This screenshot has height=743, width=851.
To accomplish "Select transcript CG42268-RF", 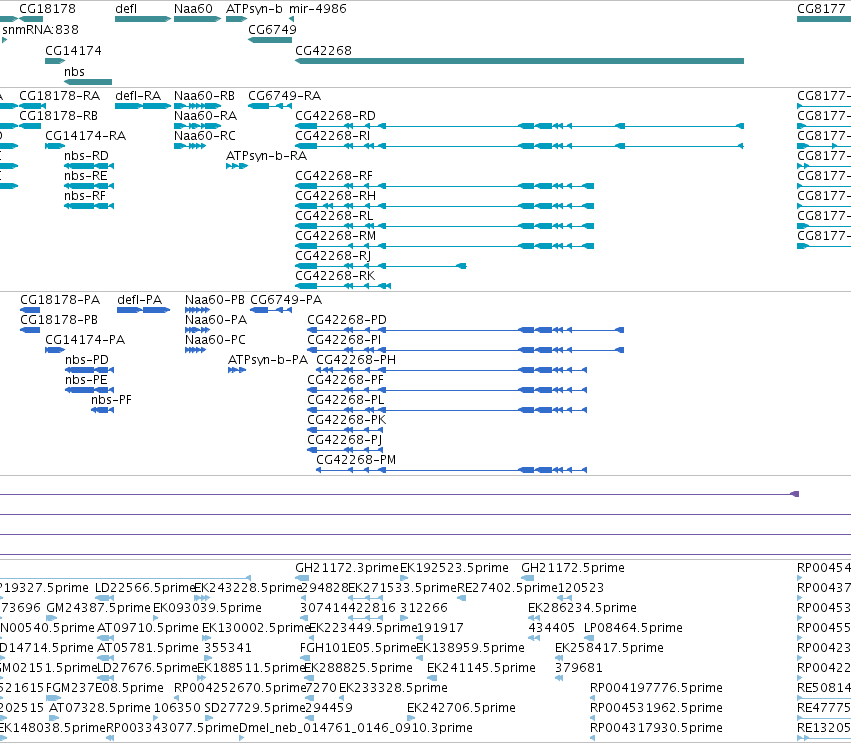I will click(x=334, y=176).
